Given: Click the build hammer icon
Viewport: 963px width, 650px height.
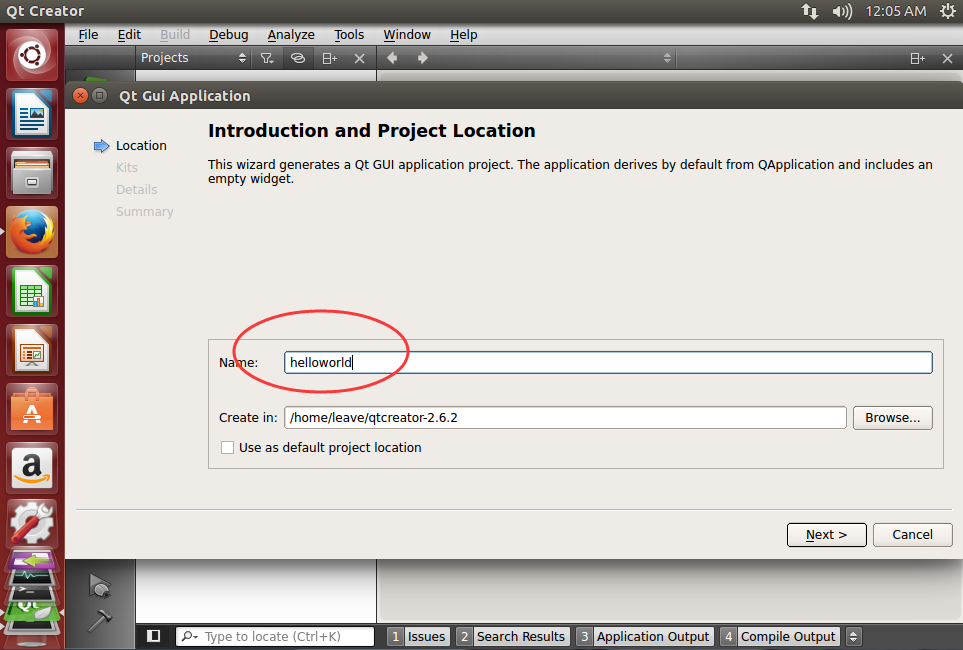Looking at the screenshot, I should tap(99, 621).
